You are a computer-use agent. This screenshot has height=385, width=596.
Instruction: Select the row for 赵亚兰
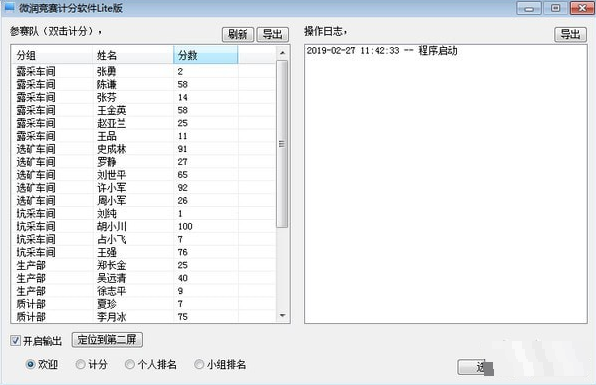[x=143, y=123]
